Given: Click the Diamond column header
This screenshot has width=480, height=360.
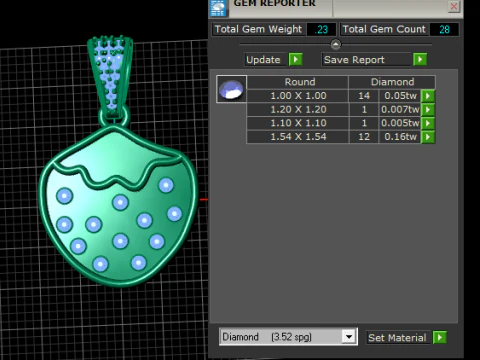Looking at the screenshot, I should tap(392, 82).
